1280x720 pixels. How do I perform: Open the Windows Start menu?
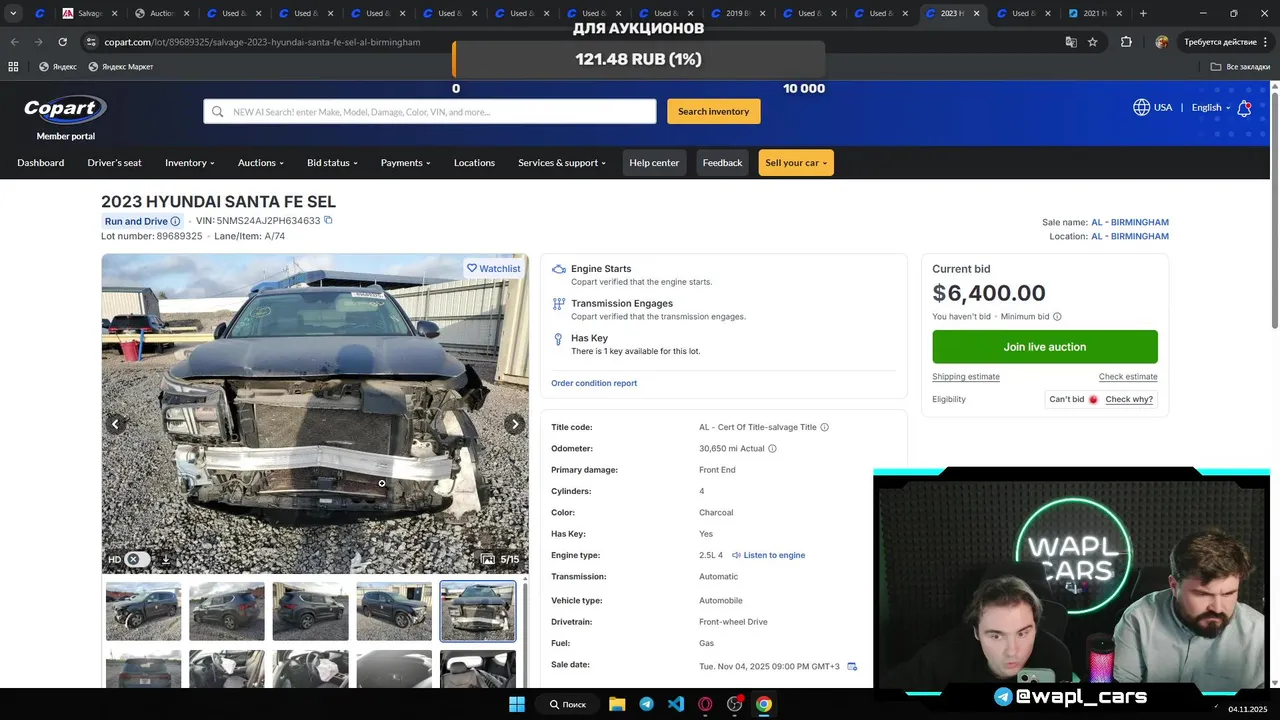[x=517, y=704]
